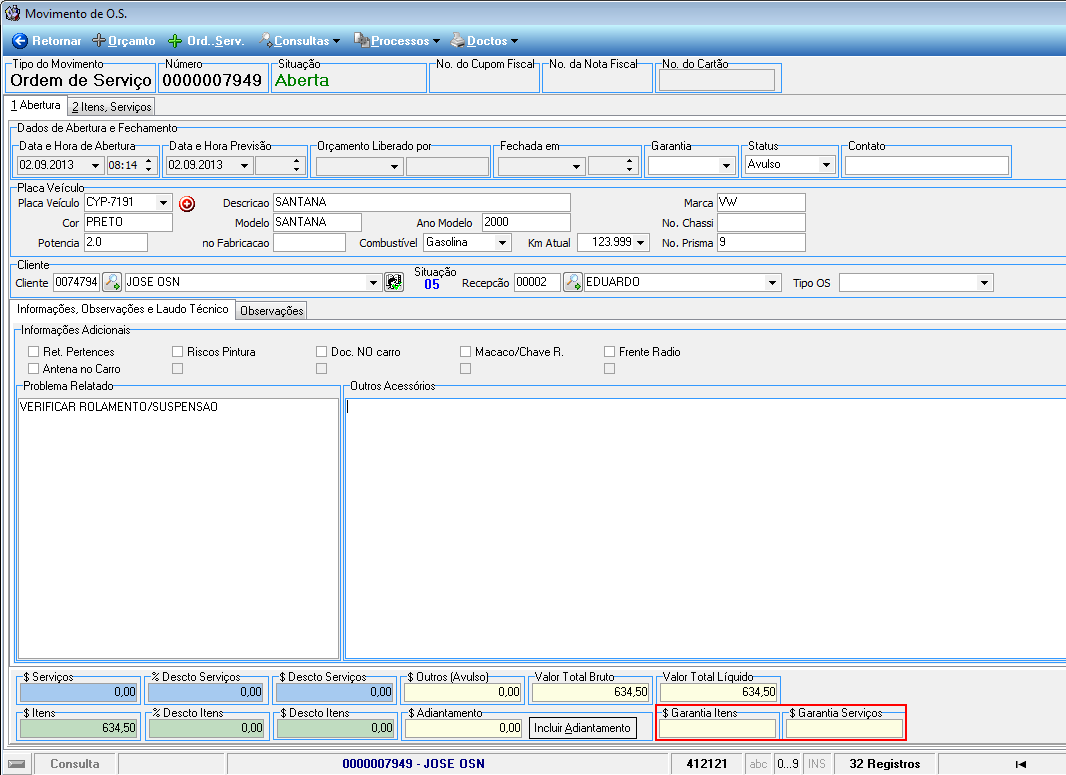Viewport: 1066px width, 775px height.
Task: Open the Status dropdown showing Avulso
Action: 826,165
